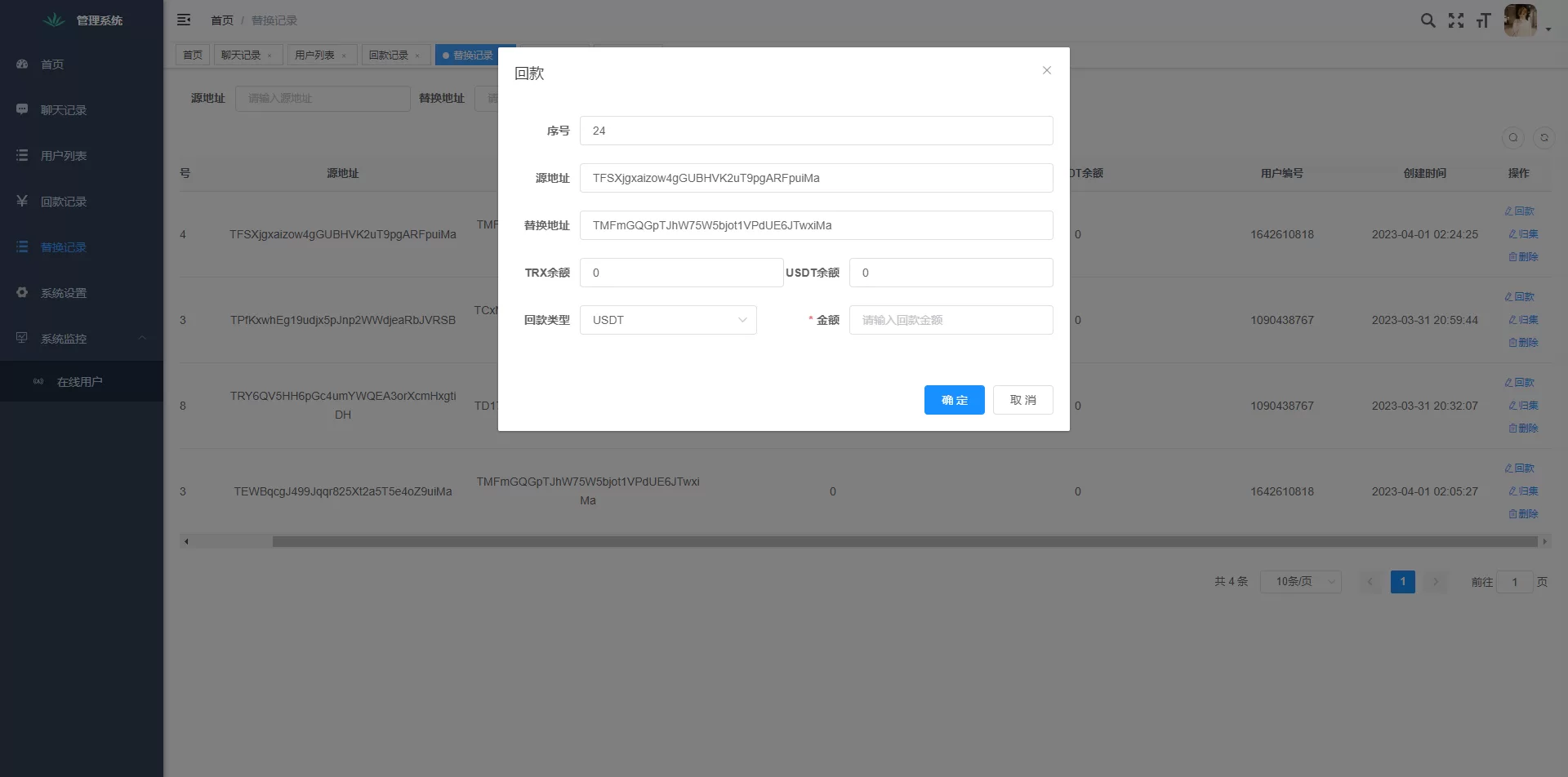The image size is (1568, 777).
Task: Open 回款记录 in the sidebar
Action: tap(82, 202)
